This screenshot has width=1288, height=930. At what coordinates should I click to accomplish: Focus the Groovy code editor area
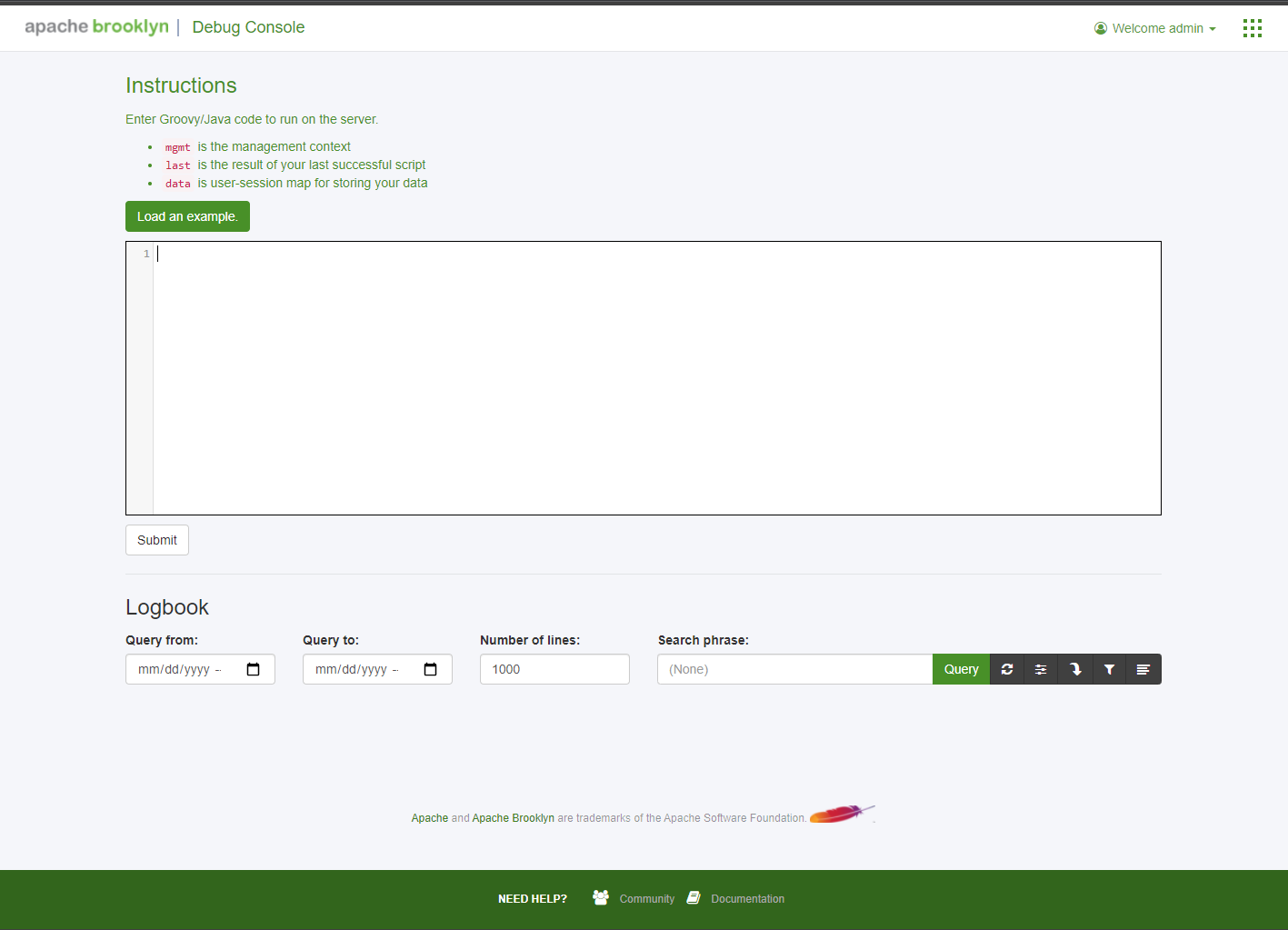tap(656, 378)
